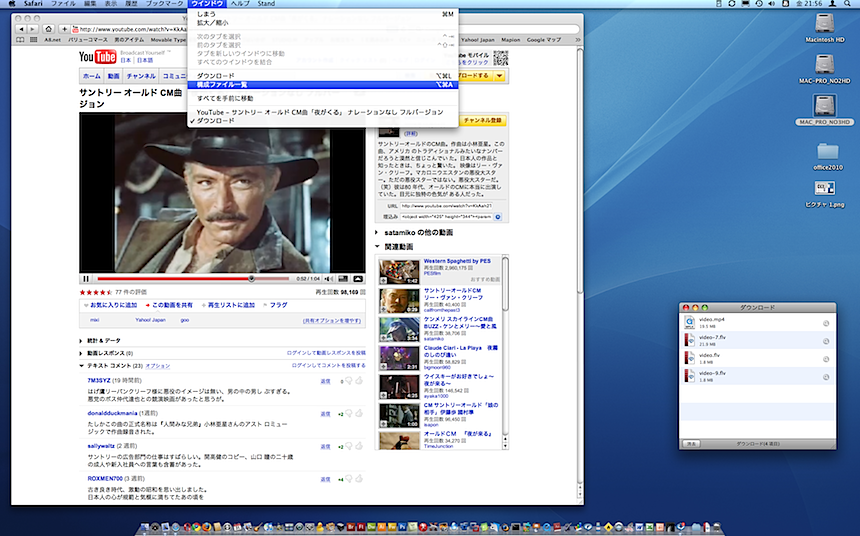This screenshot has height=536, width=860.
Task: Flag the video with フラグ link
Action: point(278,305)
